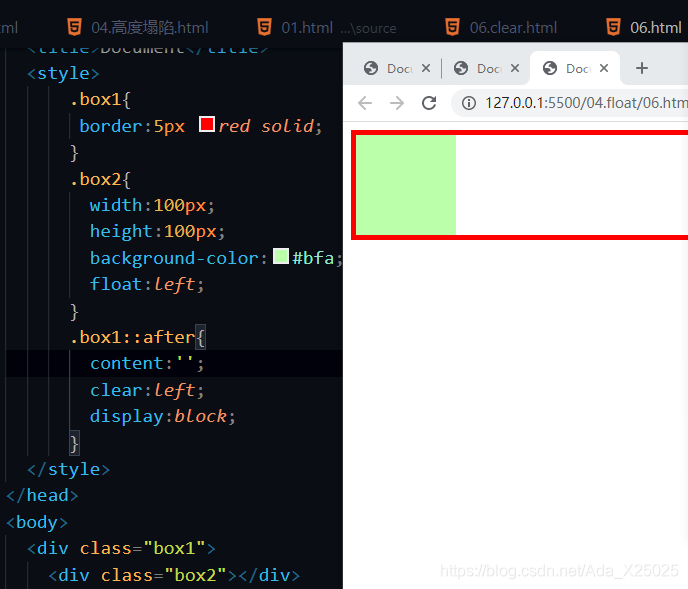The image size is (688, 589).
Task: Click the <body> tag
Action: pos(37,523)
